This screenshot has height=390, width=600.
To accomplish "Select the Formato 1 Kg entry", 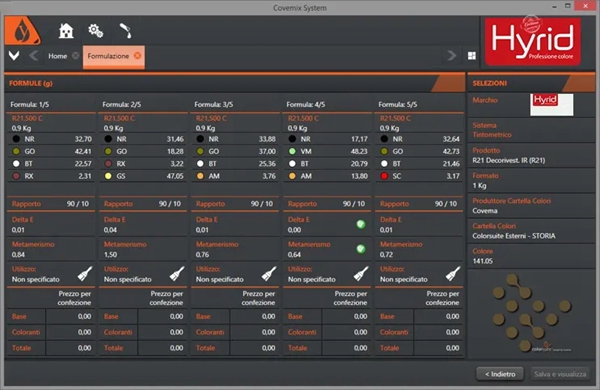I will click(x=531, y=181).
